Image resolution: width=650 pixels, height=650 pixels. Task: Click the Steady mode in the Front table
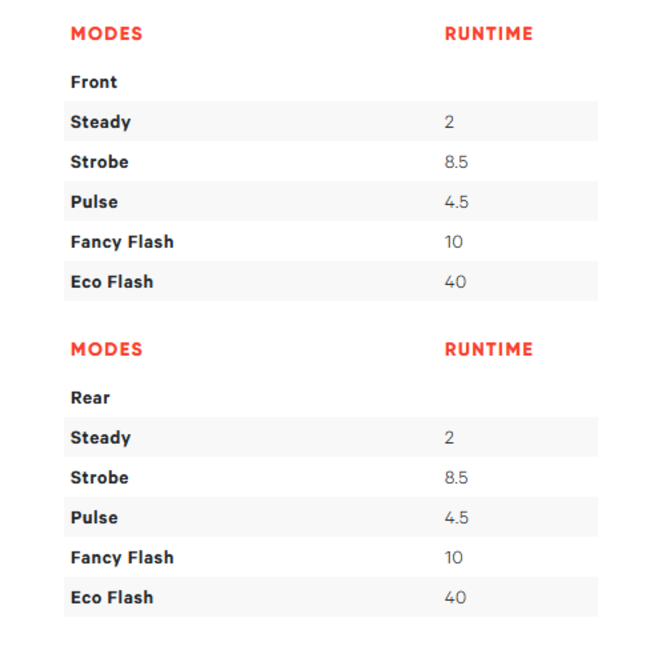coord(100,122)
